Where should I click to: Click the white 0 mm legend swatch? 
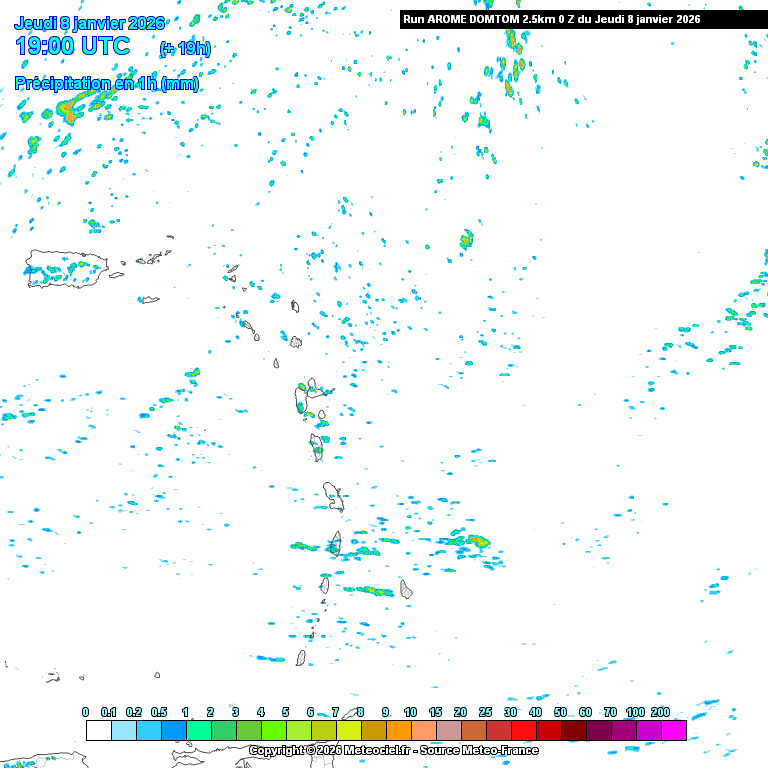tap(98, 731)
